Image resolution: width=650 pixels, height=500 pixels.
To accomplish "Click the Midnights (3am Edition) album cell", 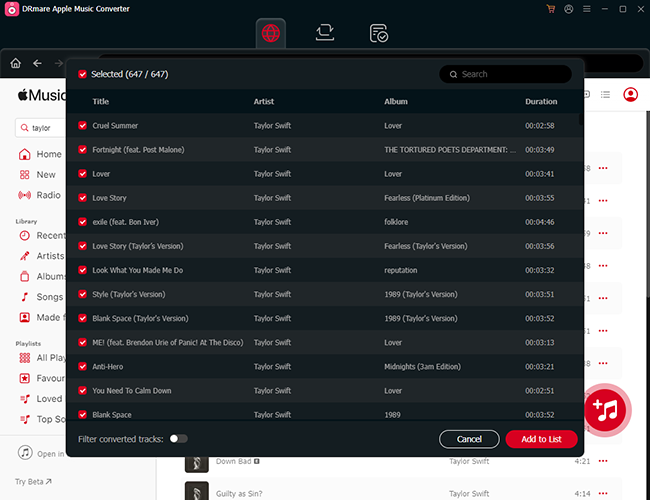I will [x=422, y=367].
